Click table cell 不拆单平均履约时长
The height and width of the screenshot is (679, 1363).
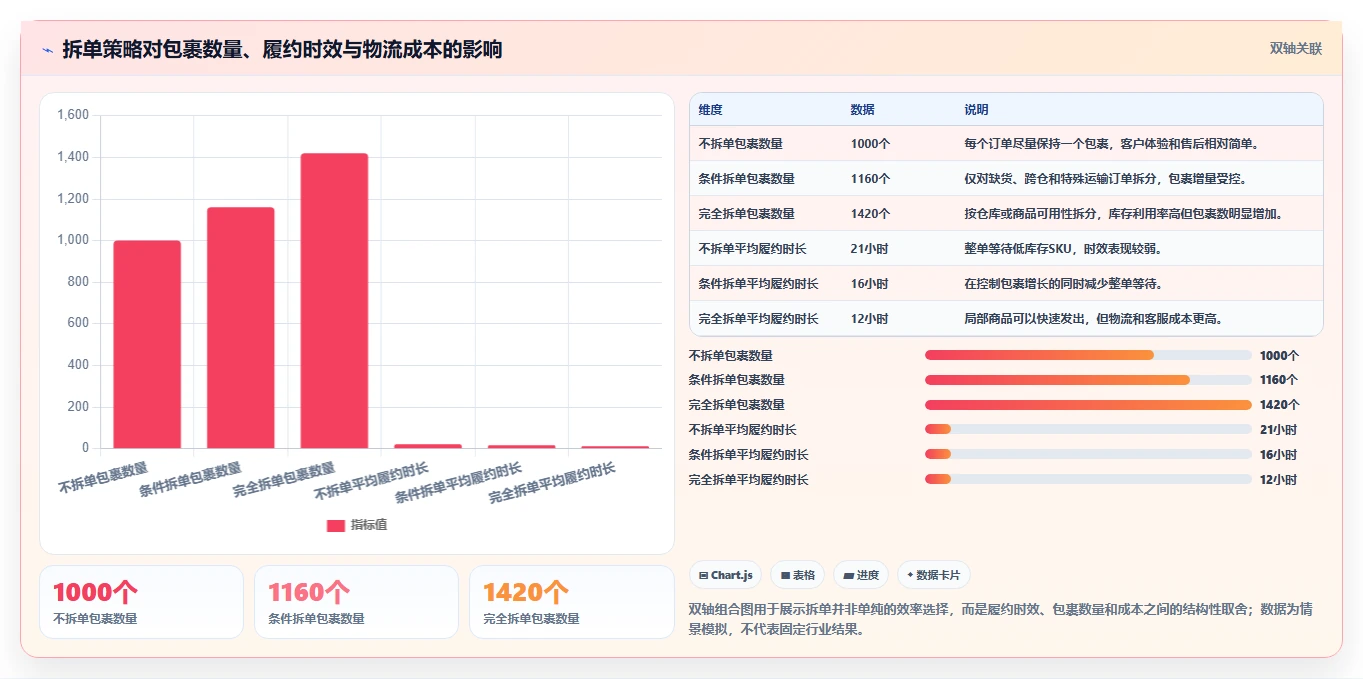[752, 248]
